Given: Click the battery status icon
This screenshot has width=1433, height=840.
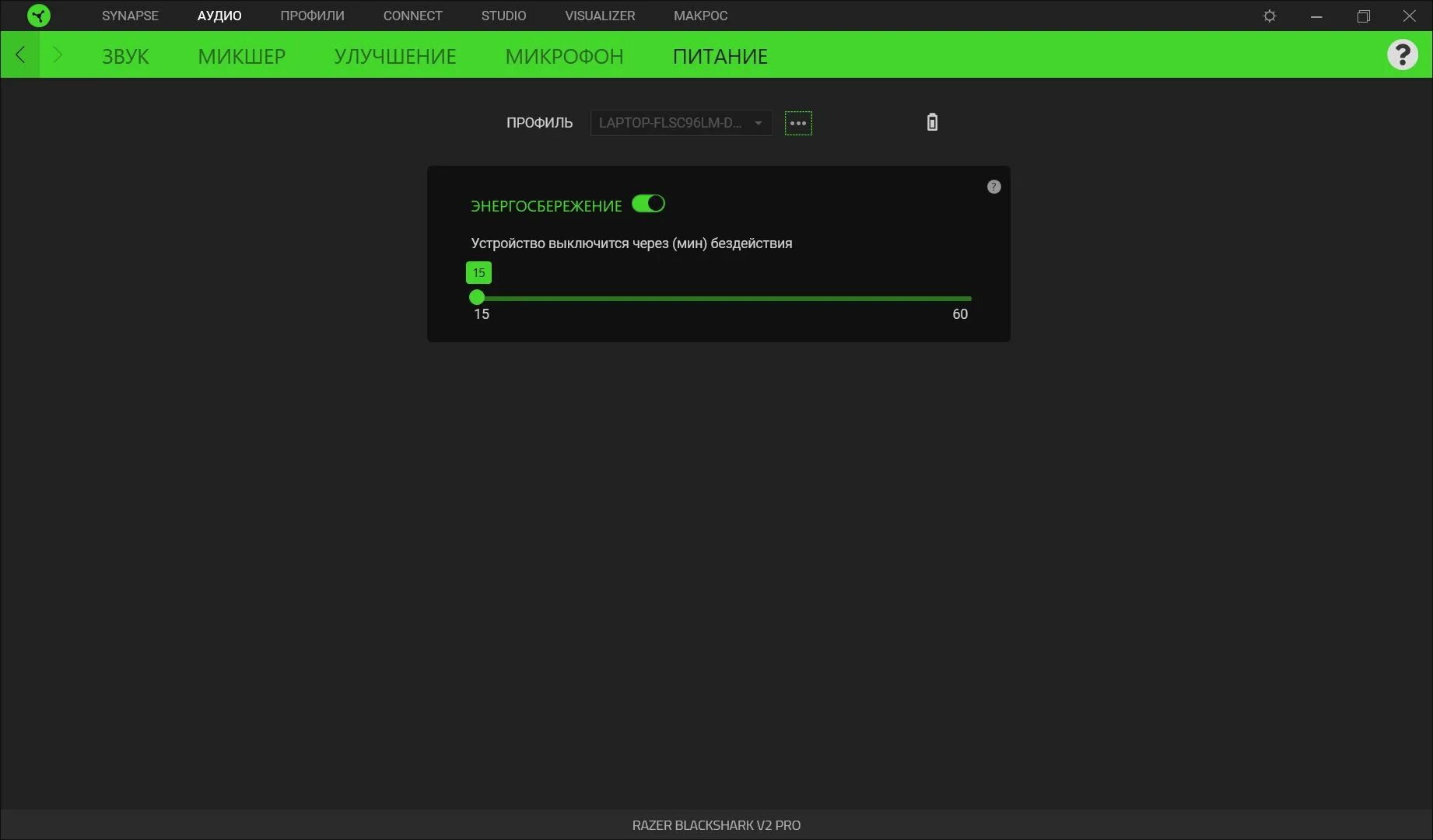Looking at the screenshot, I should click(x=932, y=122).
